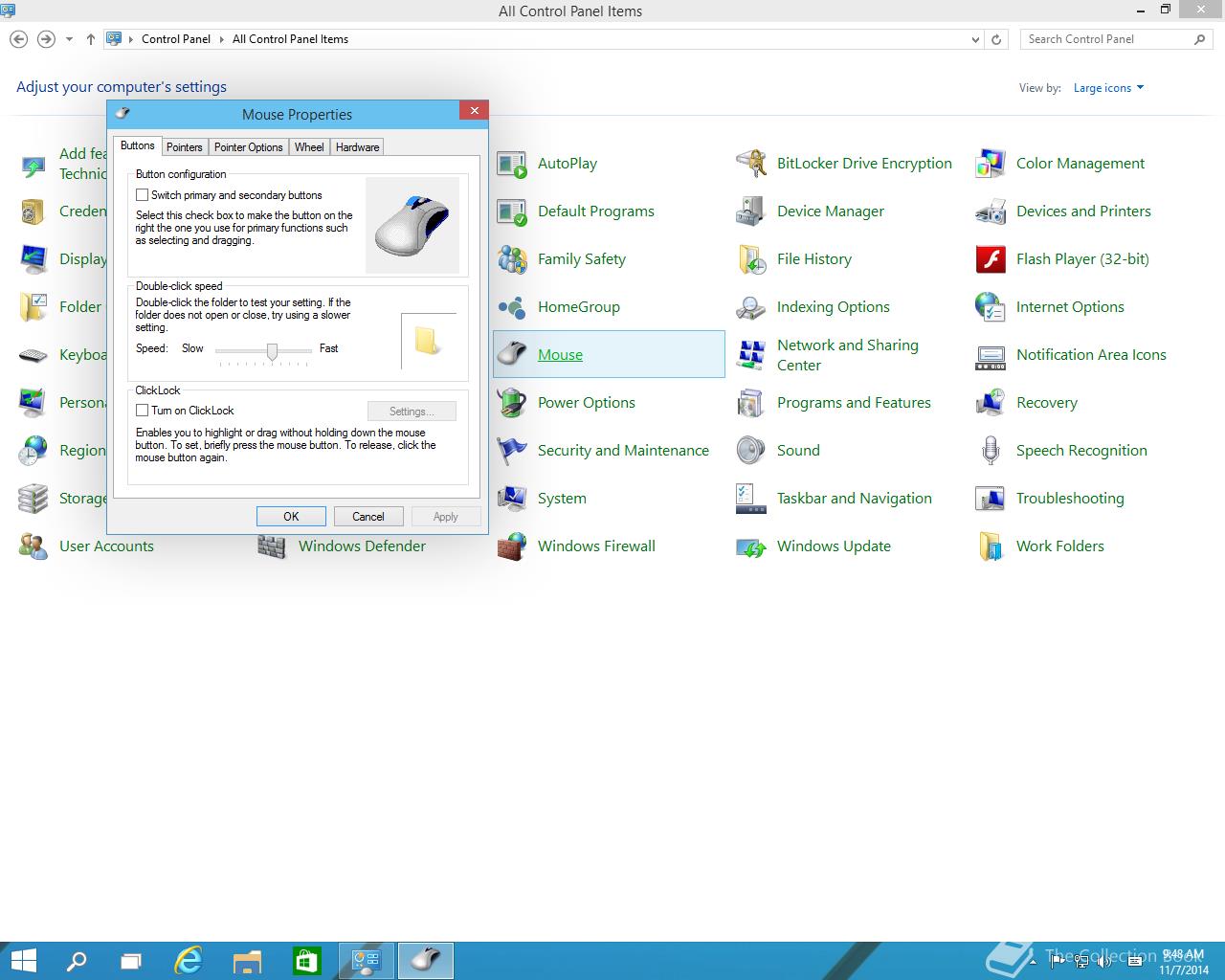Image resolution: width=1225 pixels, height=980 pixels.
Task: Go back with the Back arrow
Action: point(18,39)
